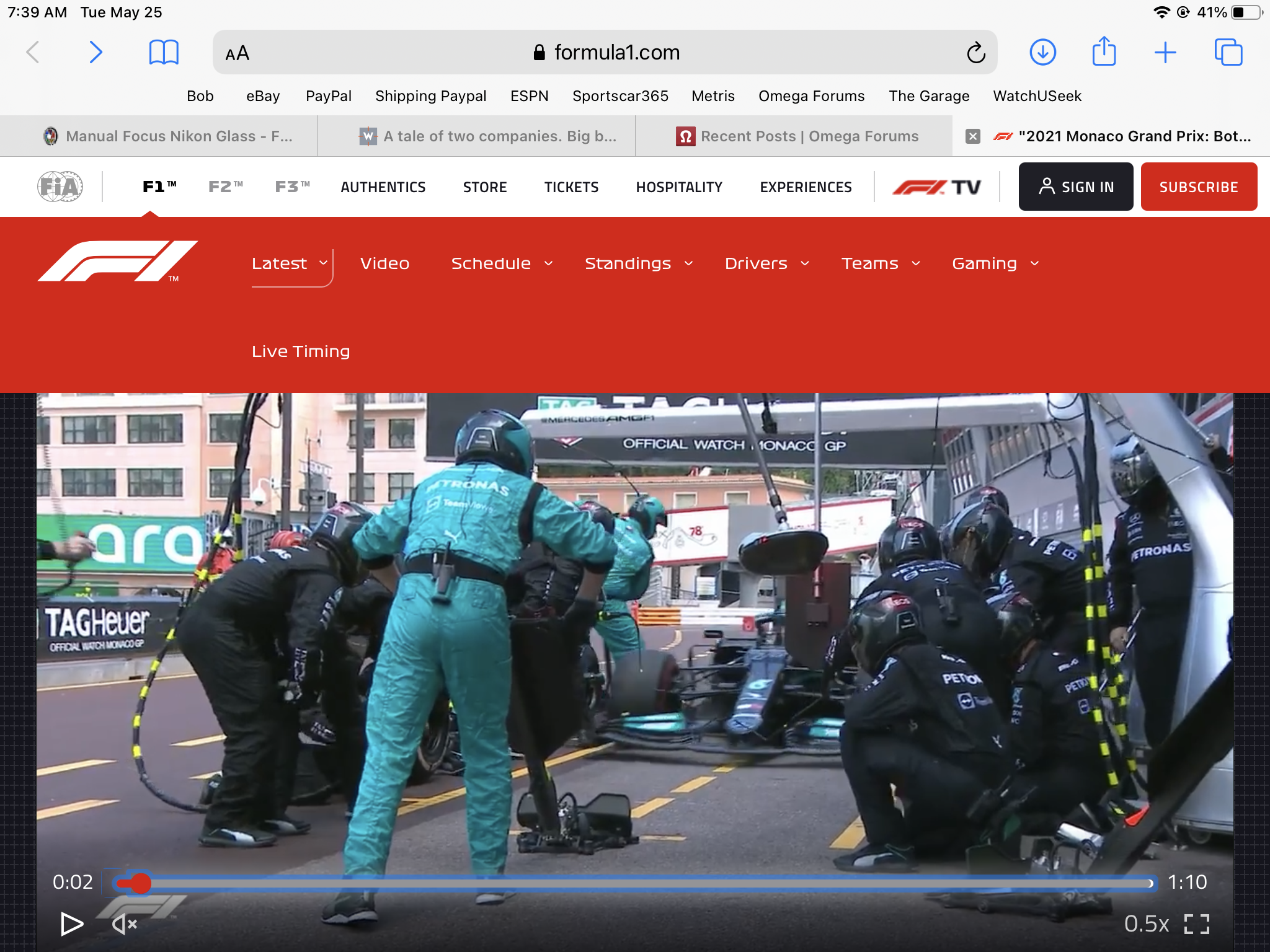The width and height of the screenshot is (1270, 952).
Task: Open the Drivers dropdown chevron
Action: [805, 263]
